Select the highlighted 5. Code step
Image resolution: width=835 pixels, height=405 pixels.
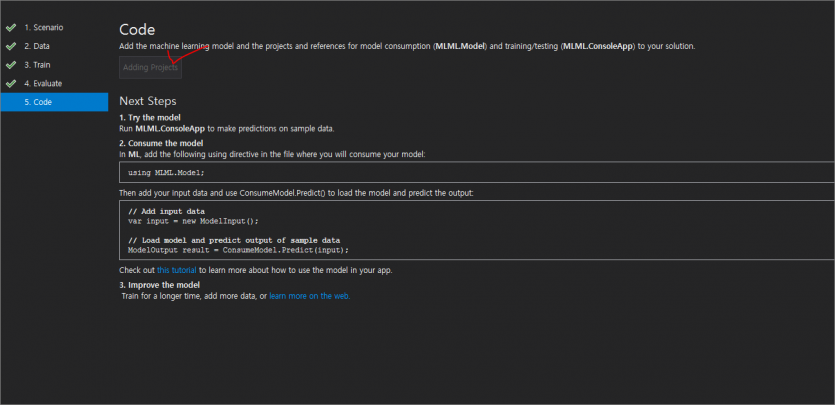tap(54, 102)
